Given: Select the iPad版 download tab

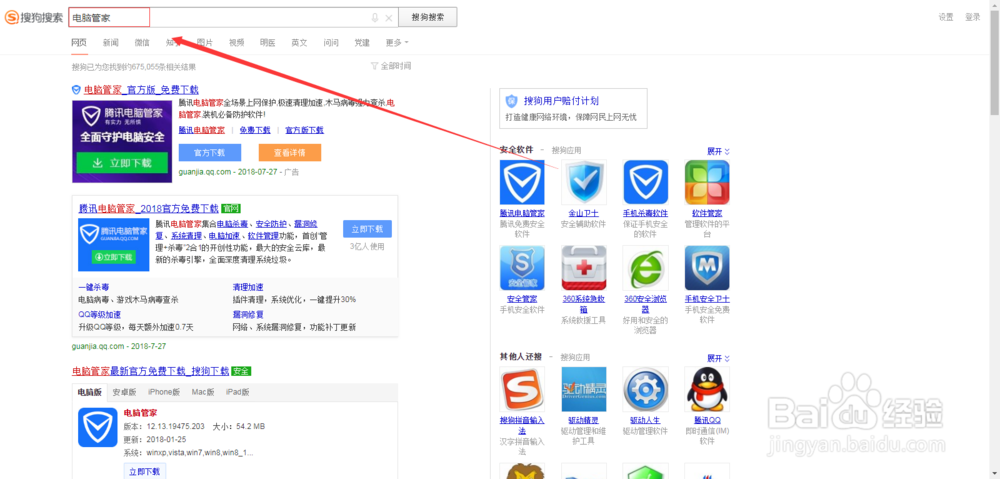Looking at the screenshot, I should click(x=237, y=392).
